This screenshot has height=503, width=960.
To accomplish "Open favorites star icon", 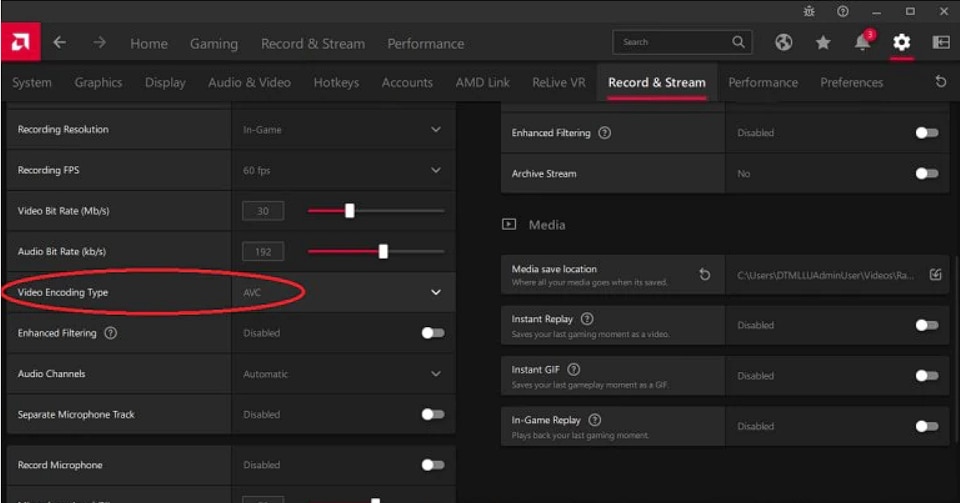I will click(x=823, y=42).
